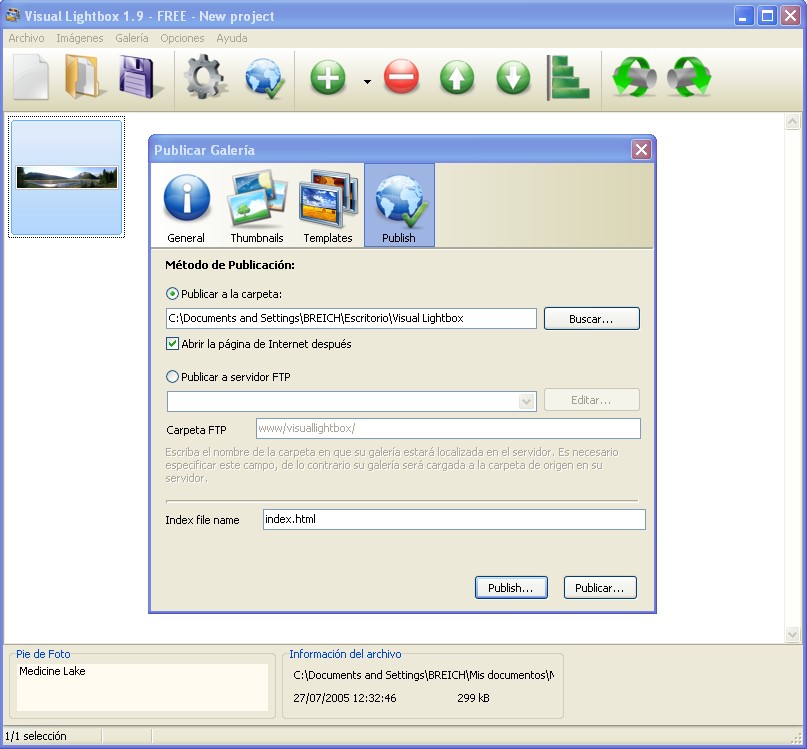Click the 1/1 selección status text

pyautogui.click(x=36, y=736)
